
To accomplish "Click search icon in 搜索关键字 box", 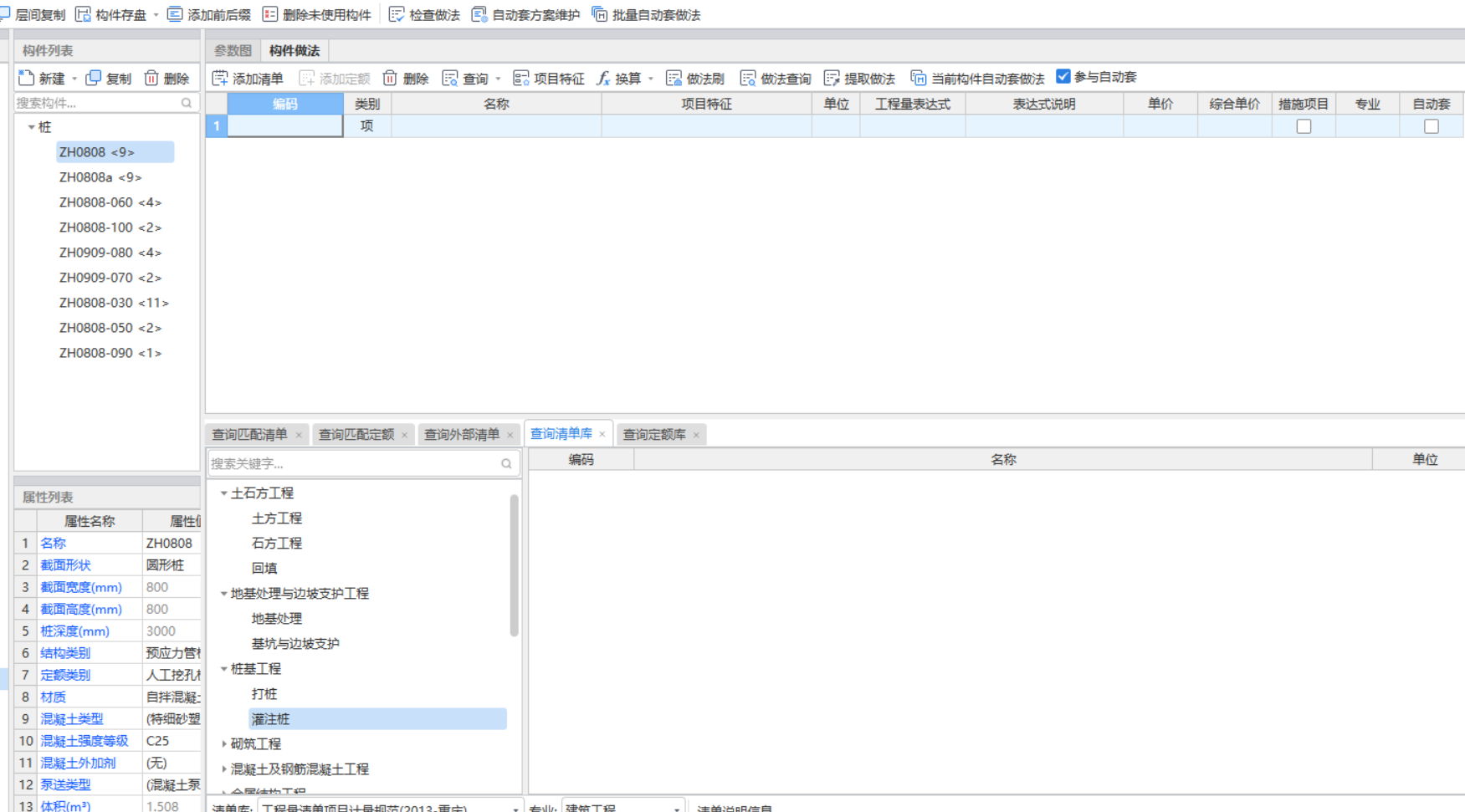I will (x=506, y=463).
